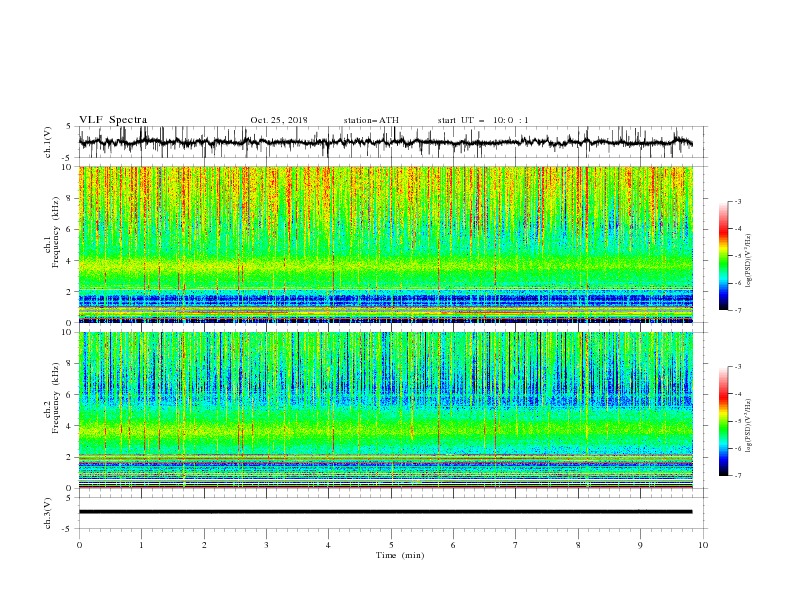This screenshot has height=612, width=792.
Task: Click the ch.1 PSD color bar
Action: click(x=723, y=256)
